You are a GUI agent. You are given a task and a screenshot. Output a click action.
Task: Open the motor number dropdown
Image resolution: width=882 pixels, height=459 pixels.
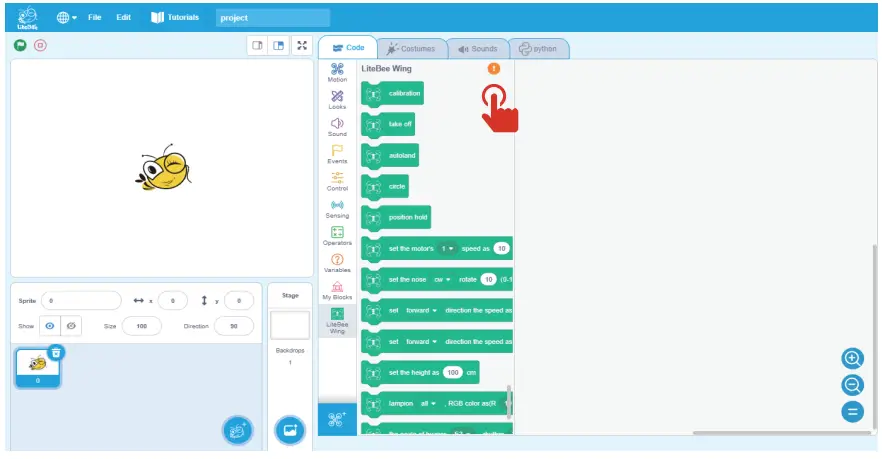tap(447, 249)
